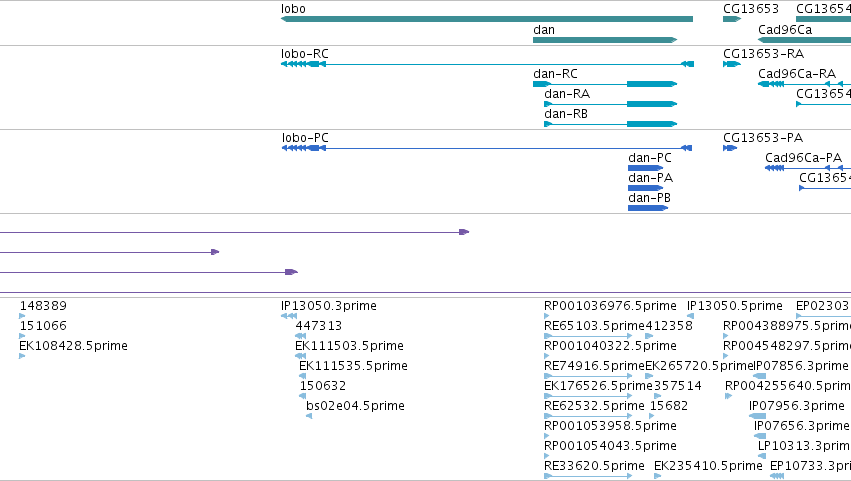Select the lobo-PC protein label
Screen dimensions: 851x481
[305, 138]
